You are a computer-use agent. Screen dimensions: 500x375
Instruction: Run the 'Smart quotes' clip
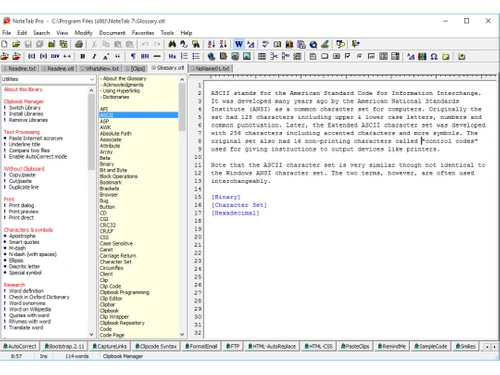tap(24, 242)
